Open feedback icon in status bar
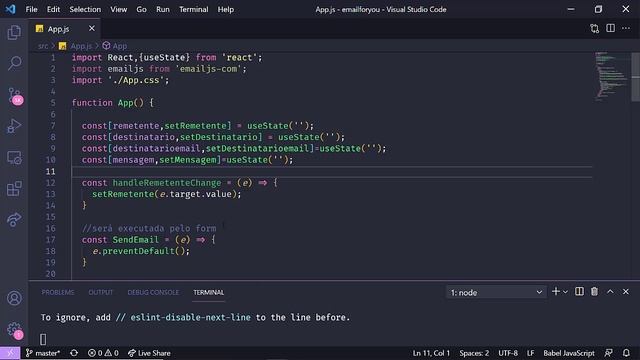Viewport: 640px width, 360px height. point(609,353)
